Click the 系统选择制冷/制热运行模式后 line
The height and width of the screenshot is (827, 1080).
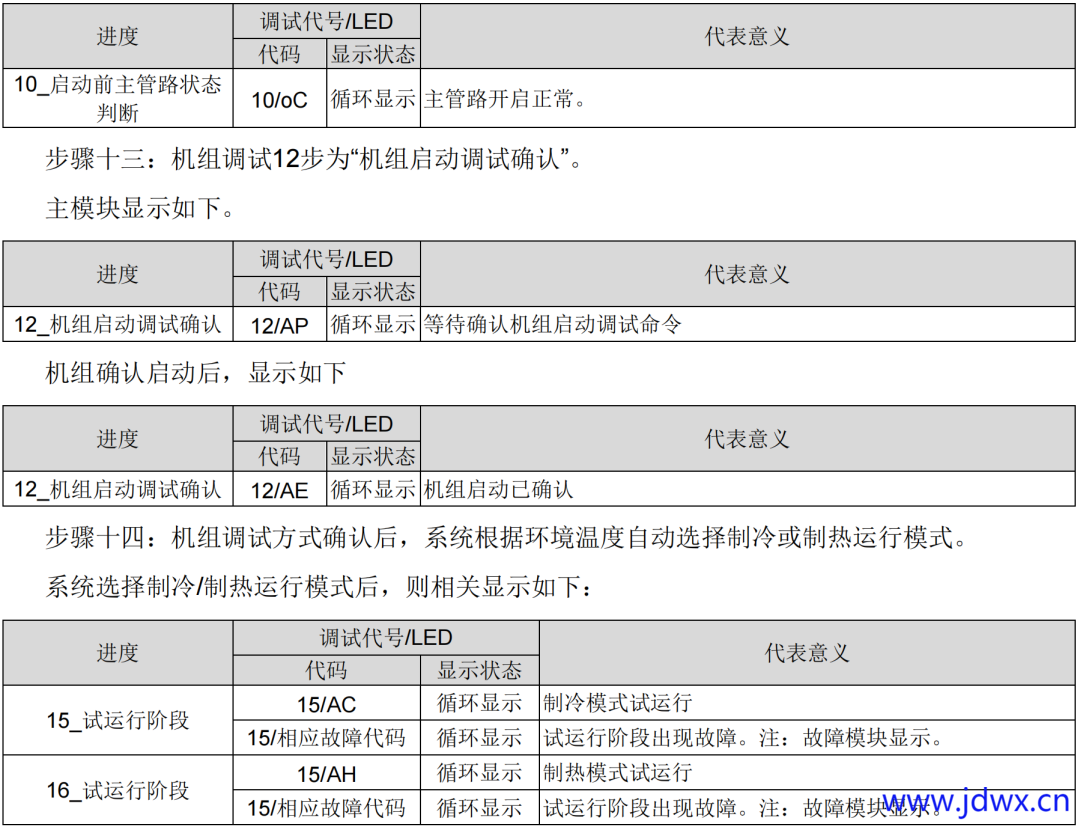318,587
